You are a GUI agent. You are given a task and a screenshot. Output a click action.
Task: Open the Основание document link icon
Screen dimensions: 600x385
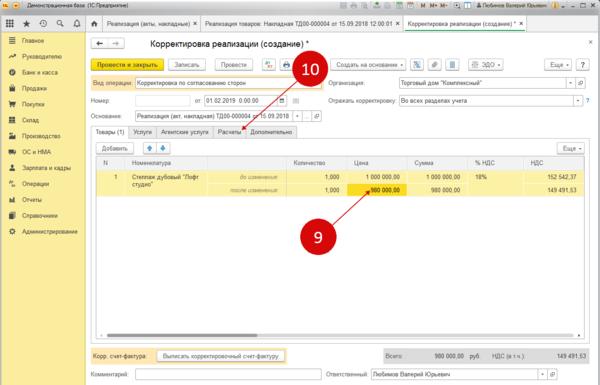tap(316, 116)
